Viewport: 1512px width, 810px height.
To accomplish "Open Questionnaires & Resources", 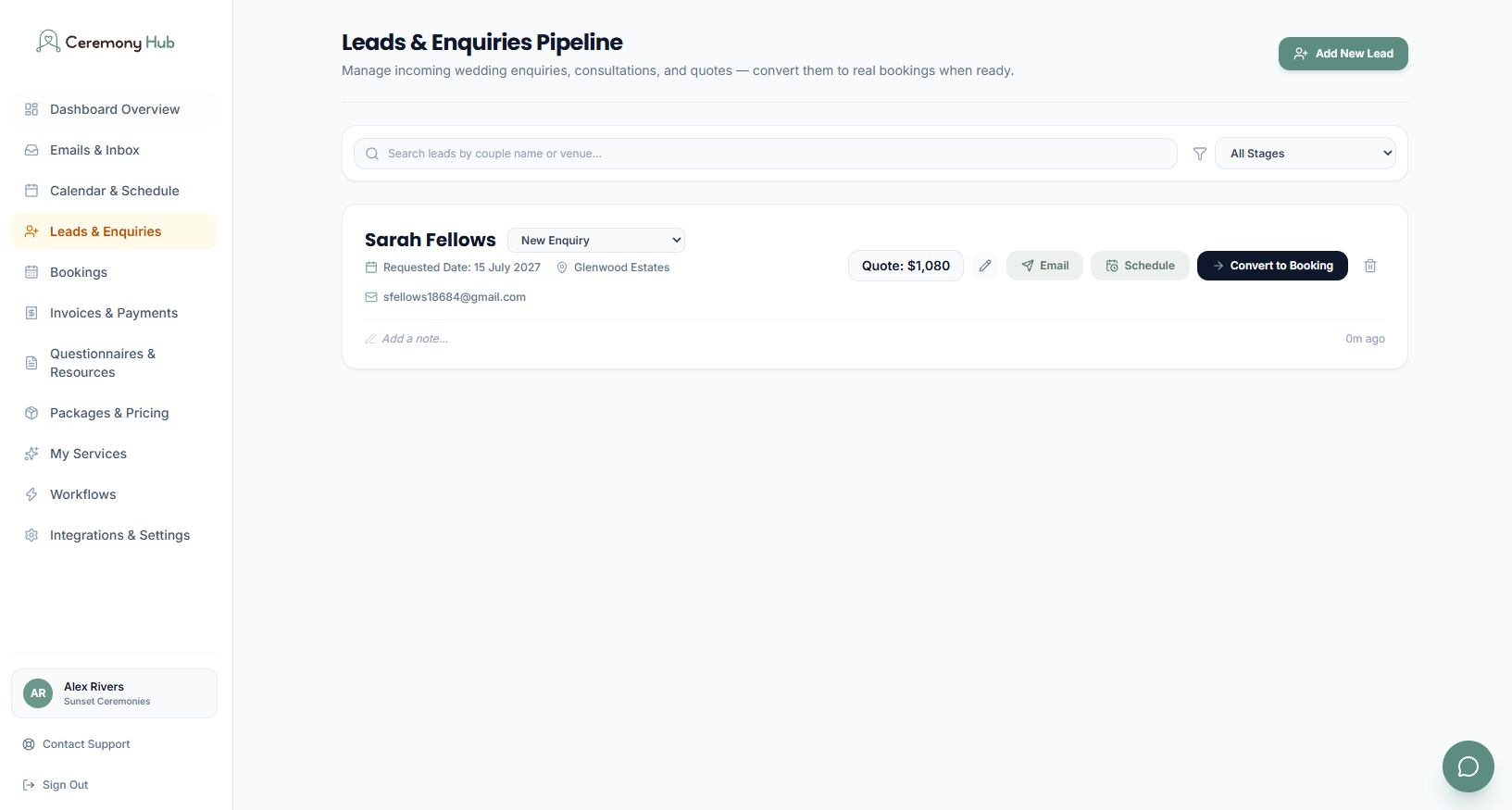I will (115, 363).
